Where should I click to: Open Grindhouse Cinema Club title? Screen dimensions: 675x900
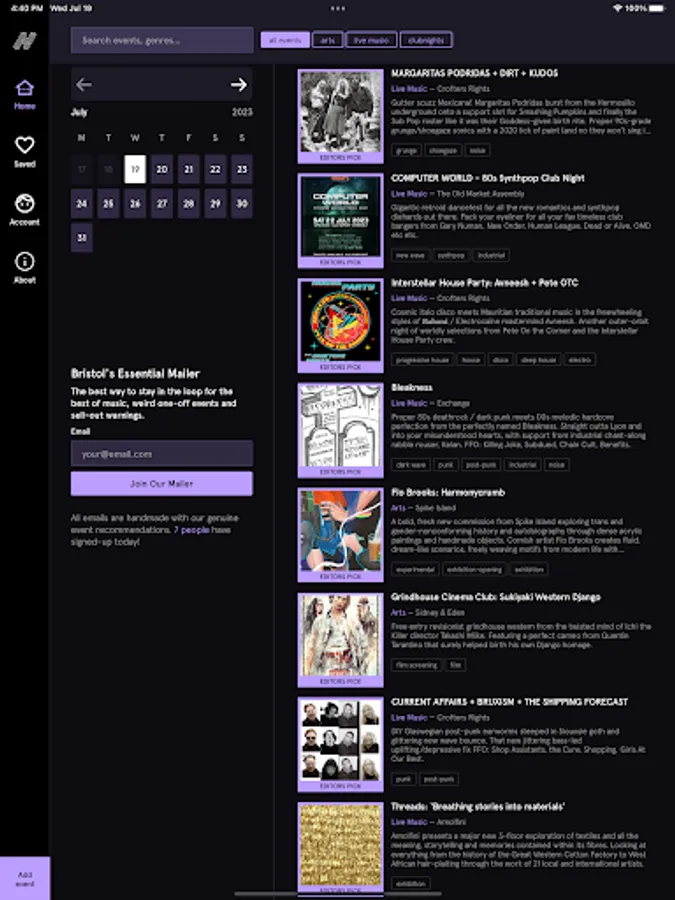tap(496, 598)
